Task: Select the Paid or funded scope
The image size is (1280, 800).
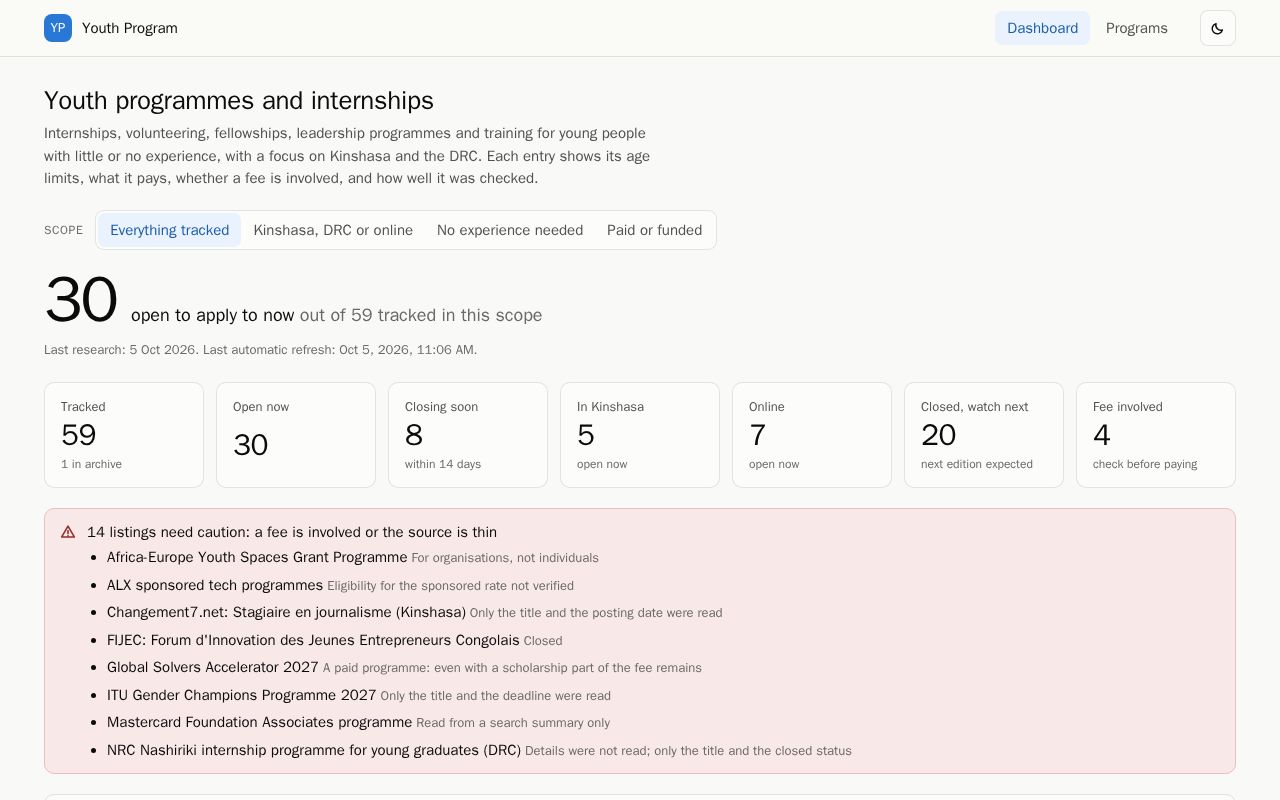Action: point(654,230)
